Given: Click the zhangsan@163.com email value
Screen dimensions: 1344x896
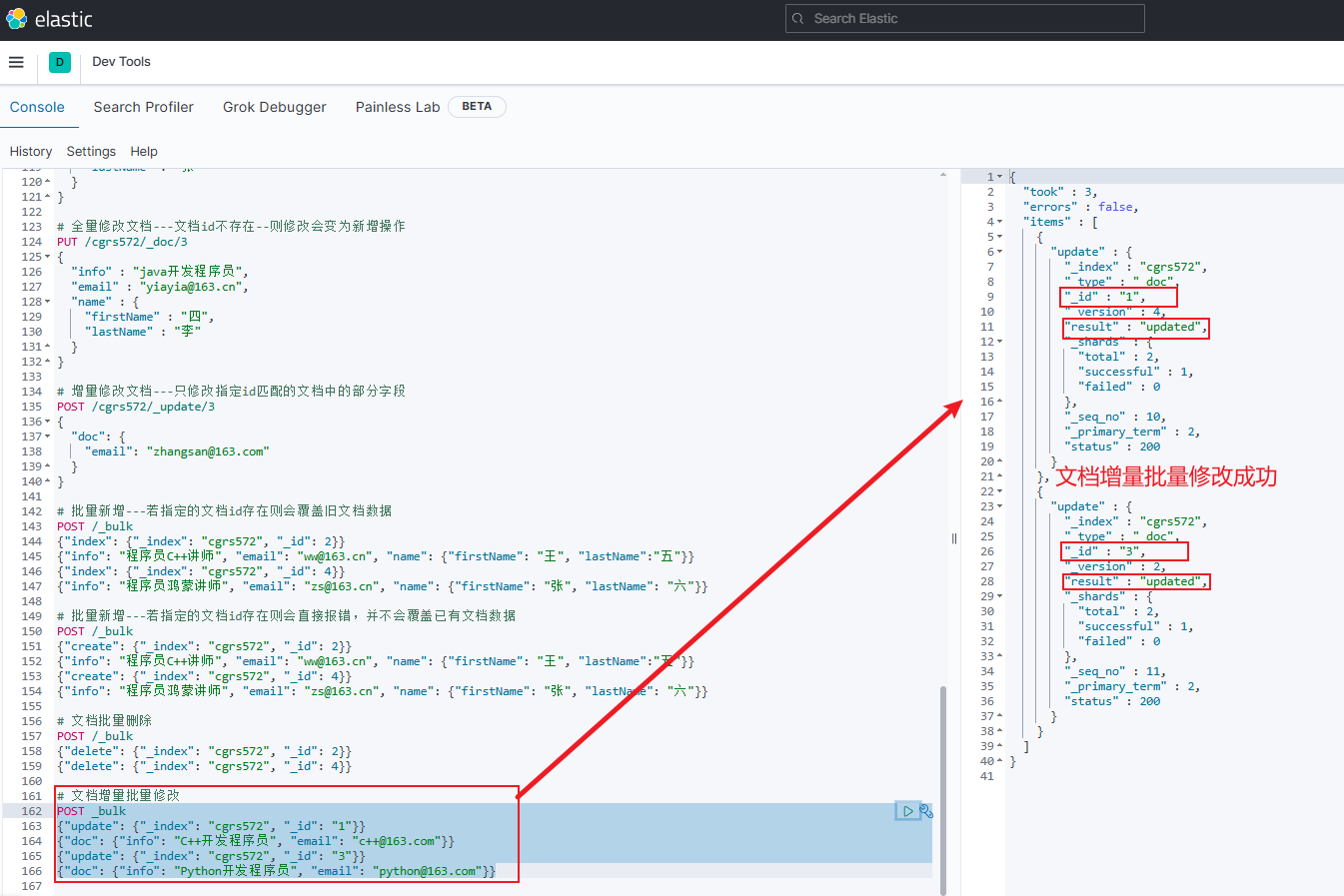Looking at the screenshot, I should click(208, 451).
